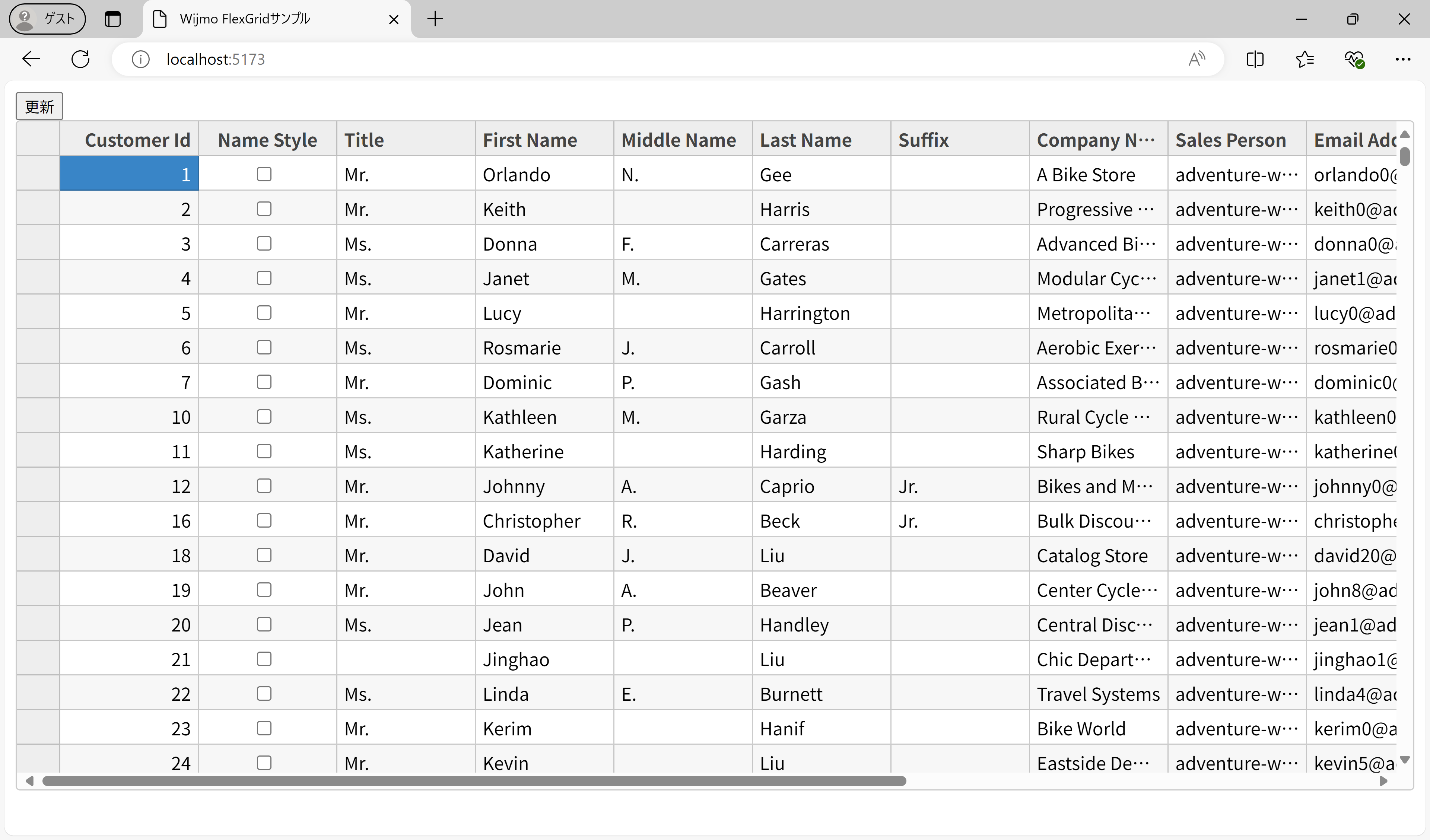Open Browser Essentials
This screenshot has width=1430, height=840.
pyautogui.click(x=1354, y=59)
